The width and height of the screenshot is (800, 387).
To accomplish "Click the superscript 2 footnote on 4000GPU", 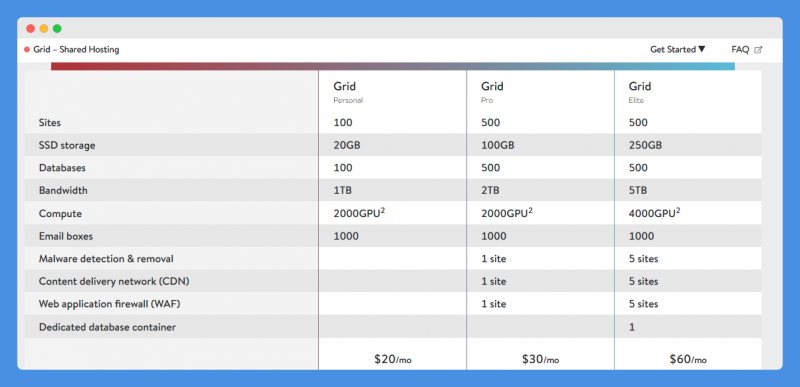I will pyautogui.click(x=678, y=210).
